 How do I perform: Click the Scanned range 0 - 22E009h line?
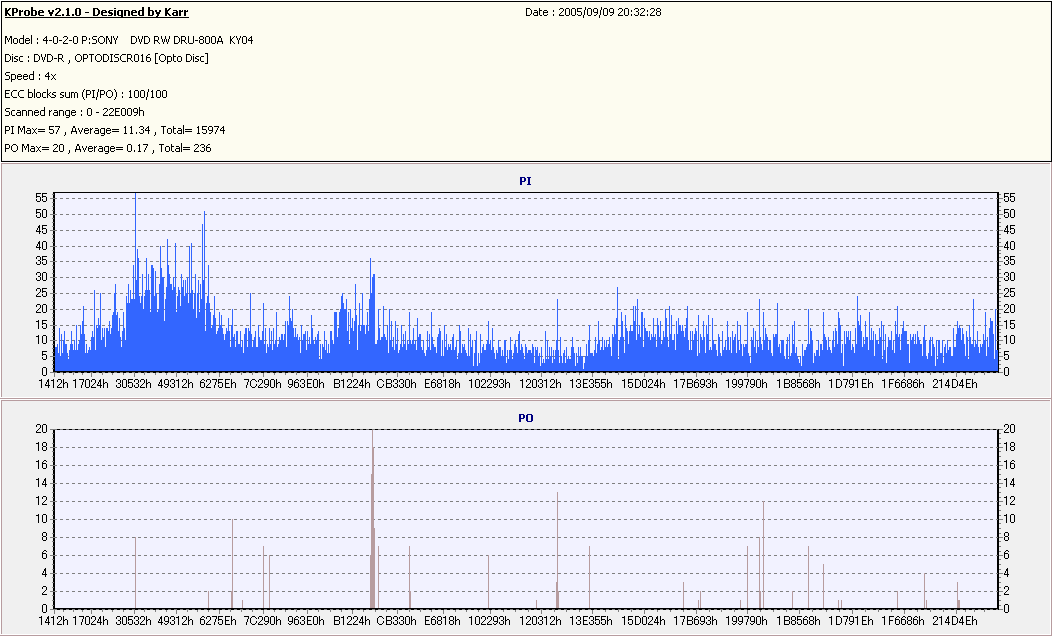[x=74, y=113]
